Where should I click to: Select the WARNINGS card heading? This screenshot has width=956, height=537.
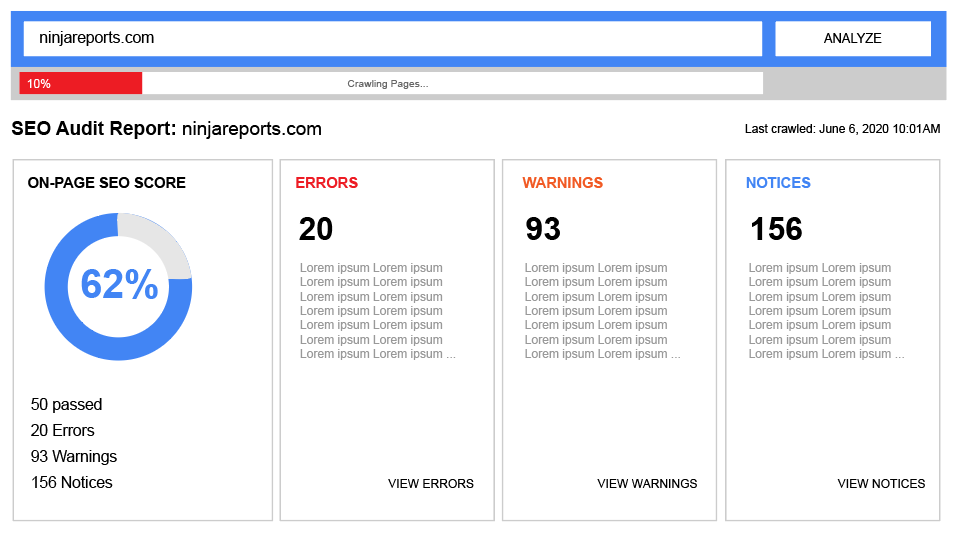pos(562,183)
